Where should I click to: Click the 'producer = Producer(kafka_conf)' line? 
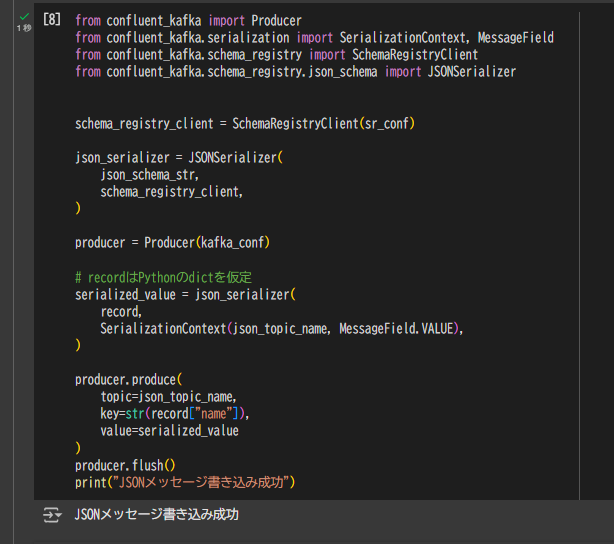172,243
